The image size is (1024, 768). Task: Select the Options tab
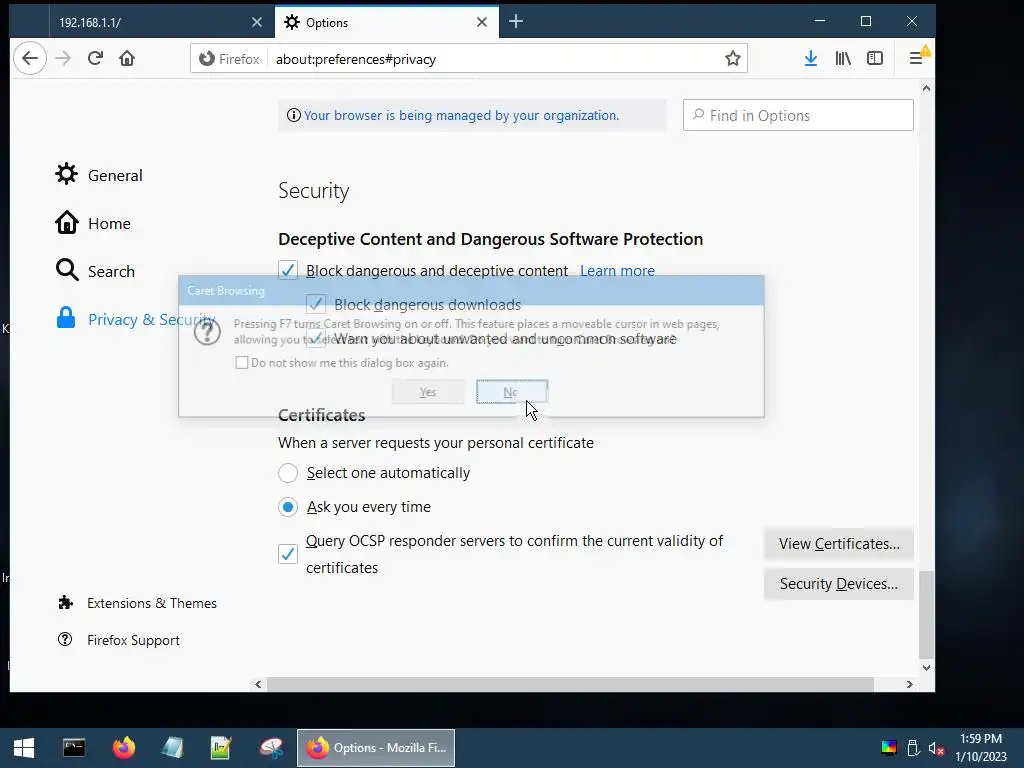tap(387, 22)
